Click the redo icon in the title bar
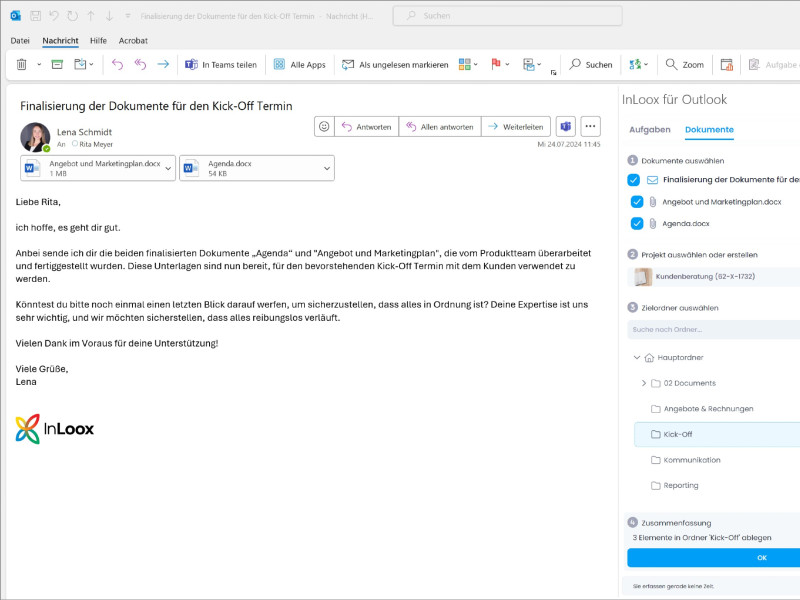800x600 pixels. 72,16
